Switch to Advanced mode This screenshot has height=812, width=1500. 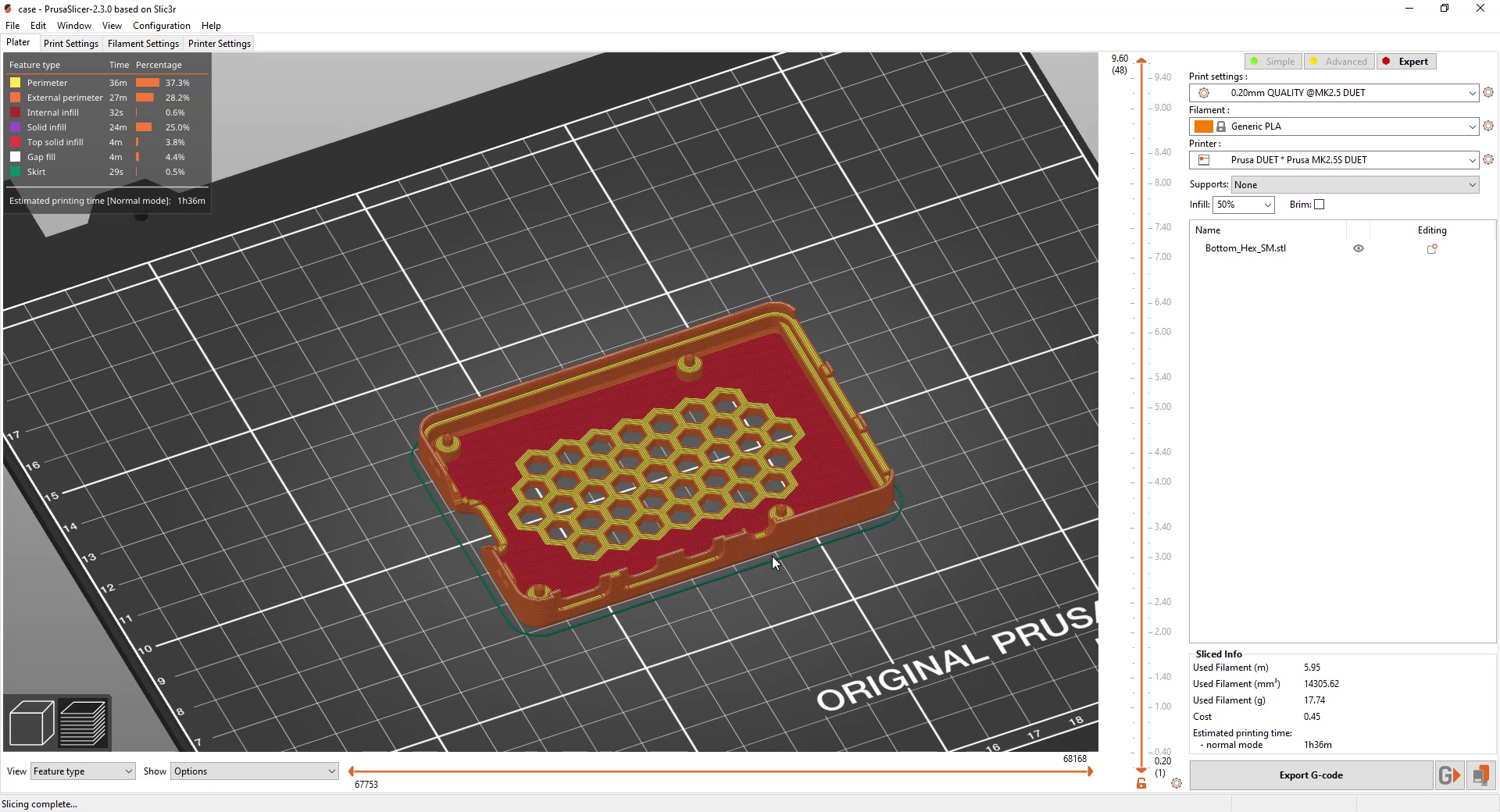pos(1339,61)
